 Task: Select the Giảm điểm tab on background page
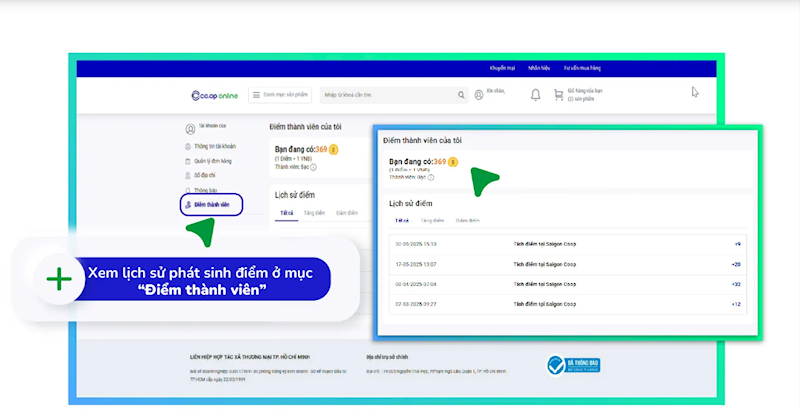point(347,213)
